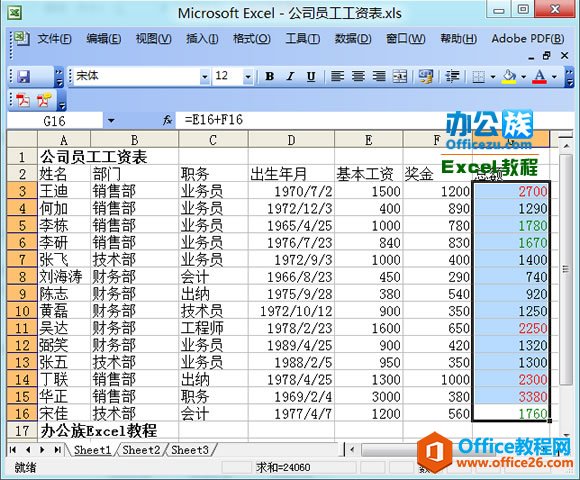
Task: Select column D header
Action: [x=291, y=140]
